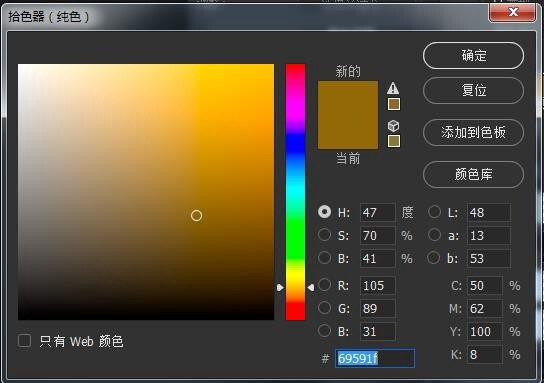
Task: Click the left hue slider arrow handle
Action: tap(280, 288)
